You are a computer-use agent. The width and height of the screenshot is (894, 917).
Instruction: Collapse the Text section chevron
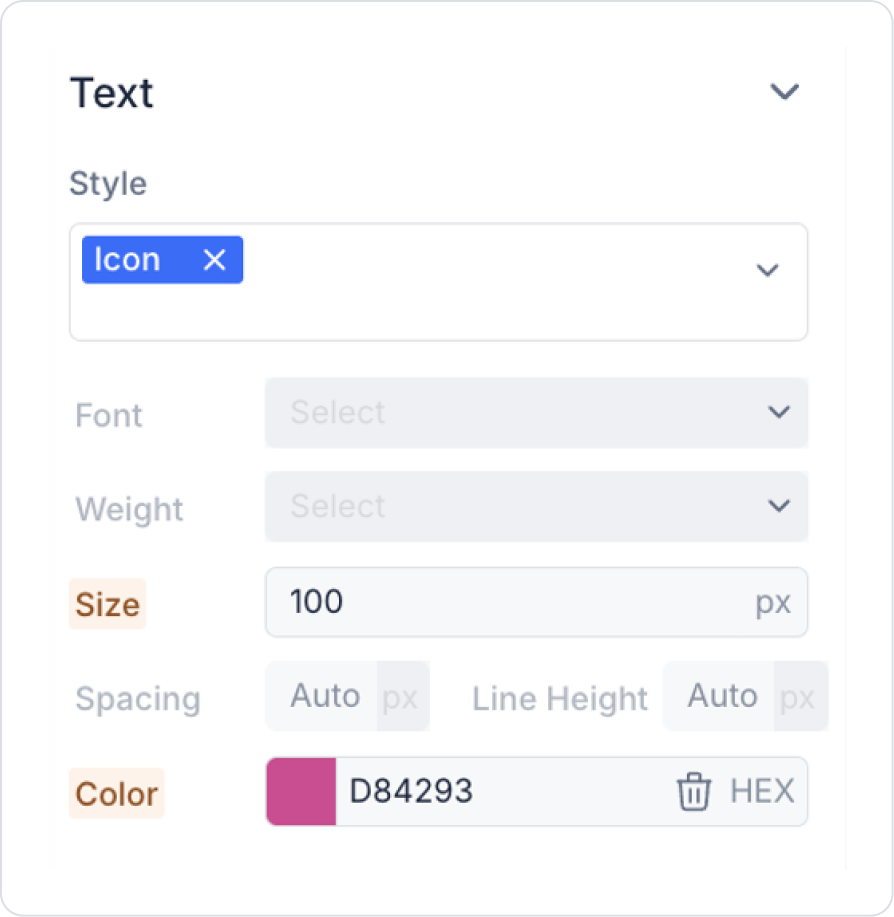[x=784, y=92]
